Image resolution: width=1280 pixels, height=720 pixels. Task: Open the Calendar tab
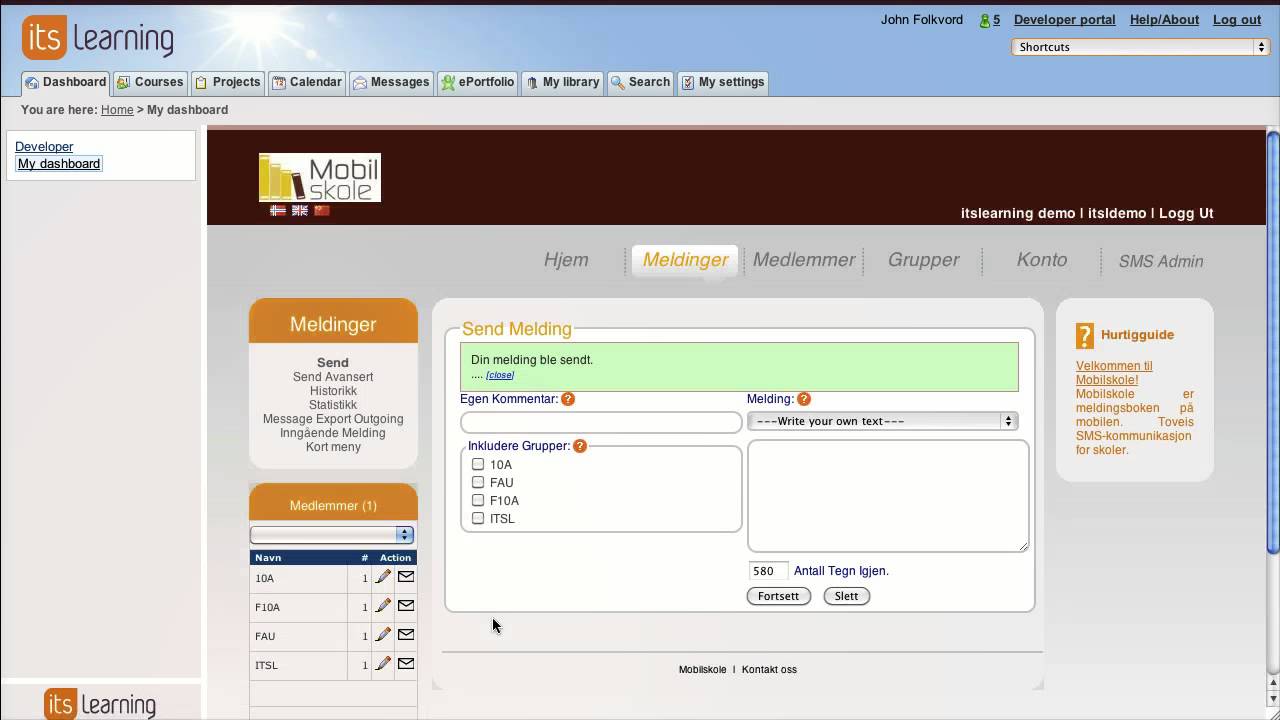tap(307, 82)
